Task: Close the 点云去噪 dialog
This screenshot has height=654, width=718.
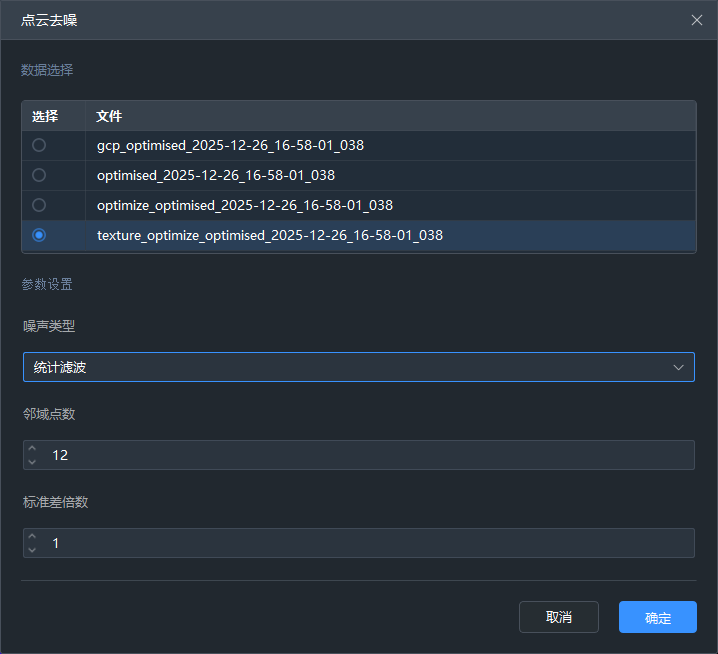Action: tap(697, 20)
